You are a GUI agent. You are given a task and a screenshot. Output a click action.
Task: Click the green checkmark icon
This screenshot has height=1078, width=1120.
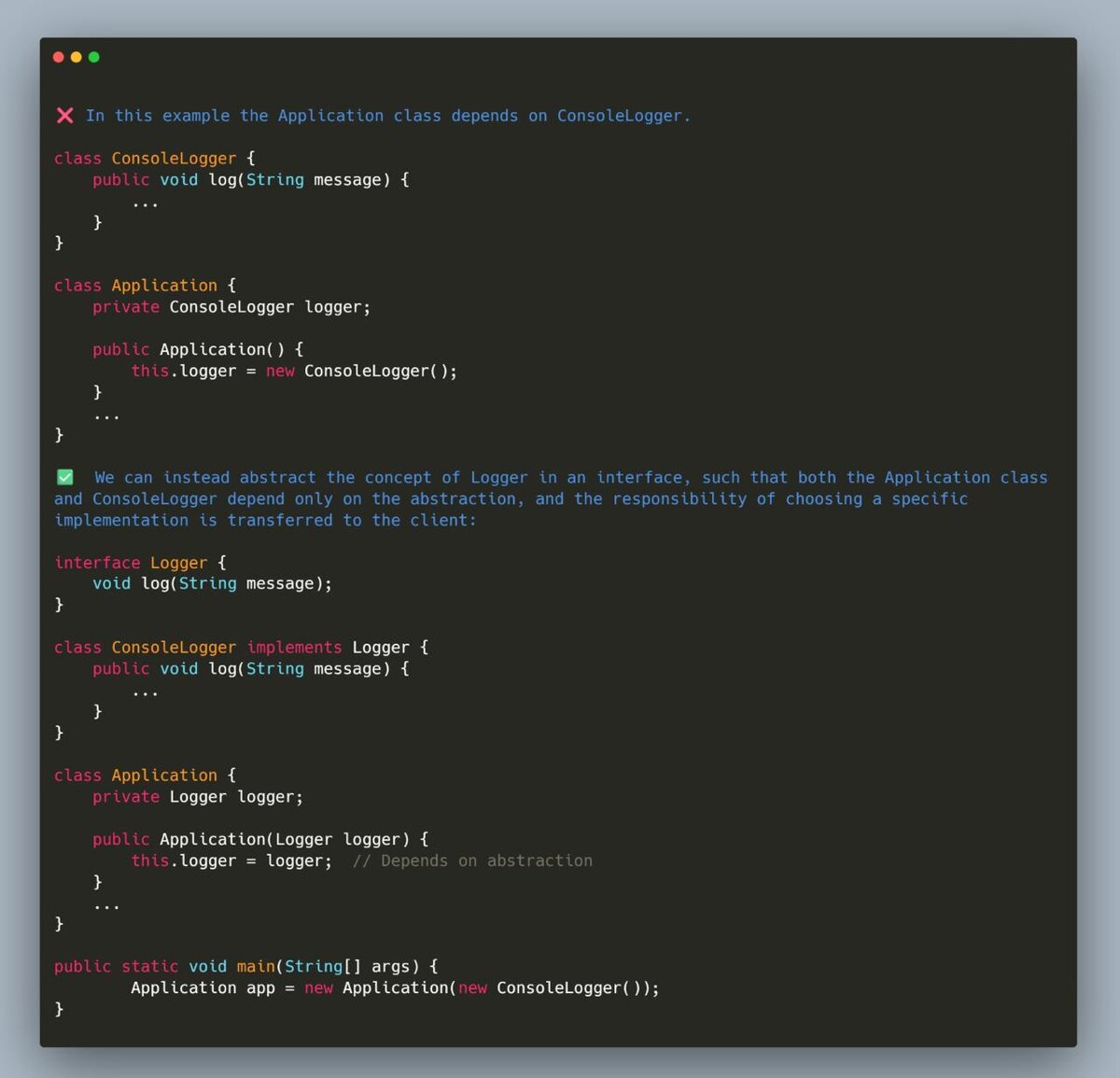coord(65,477)
